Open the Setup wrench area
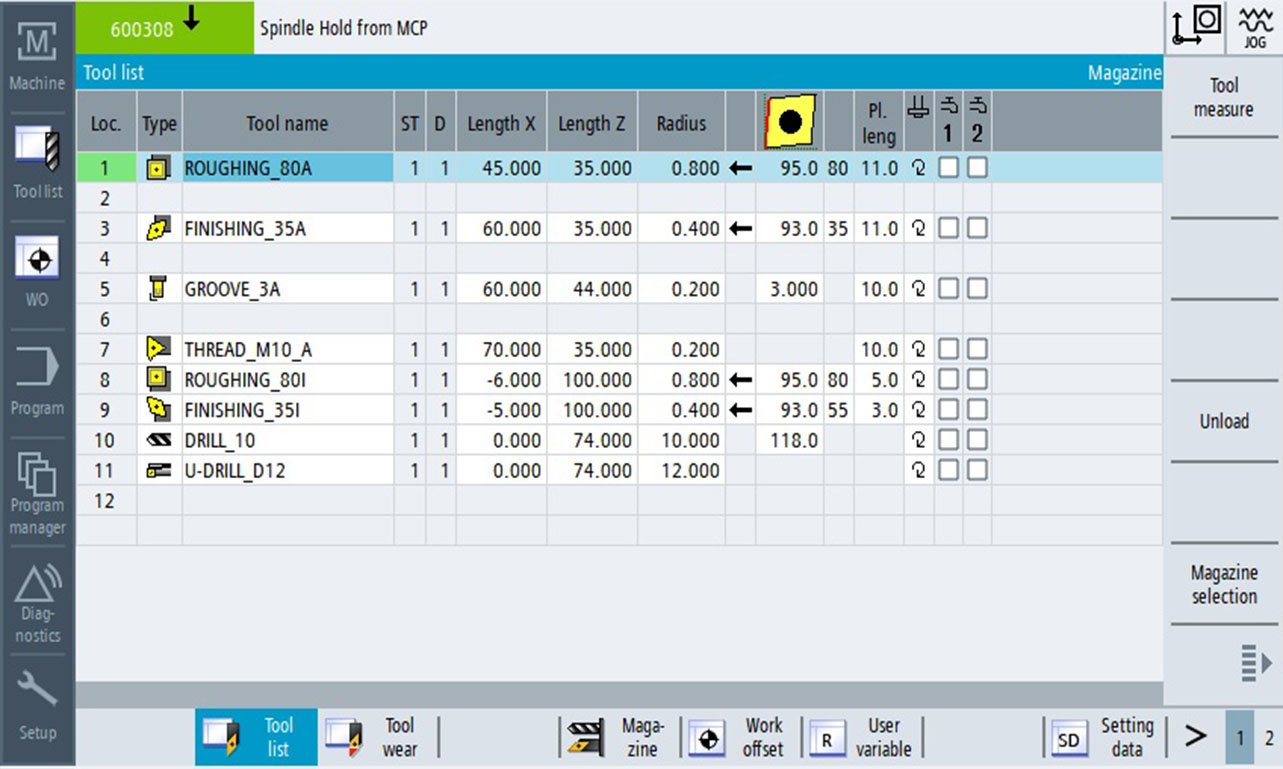This screenshot has height=769, width=1283. [37, 705]
